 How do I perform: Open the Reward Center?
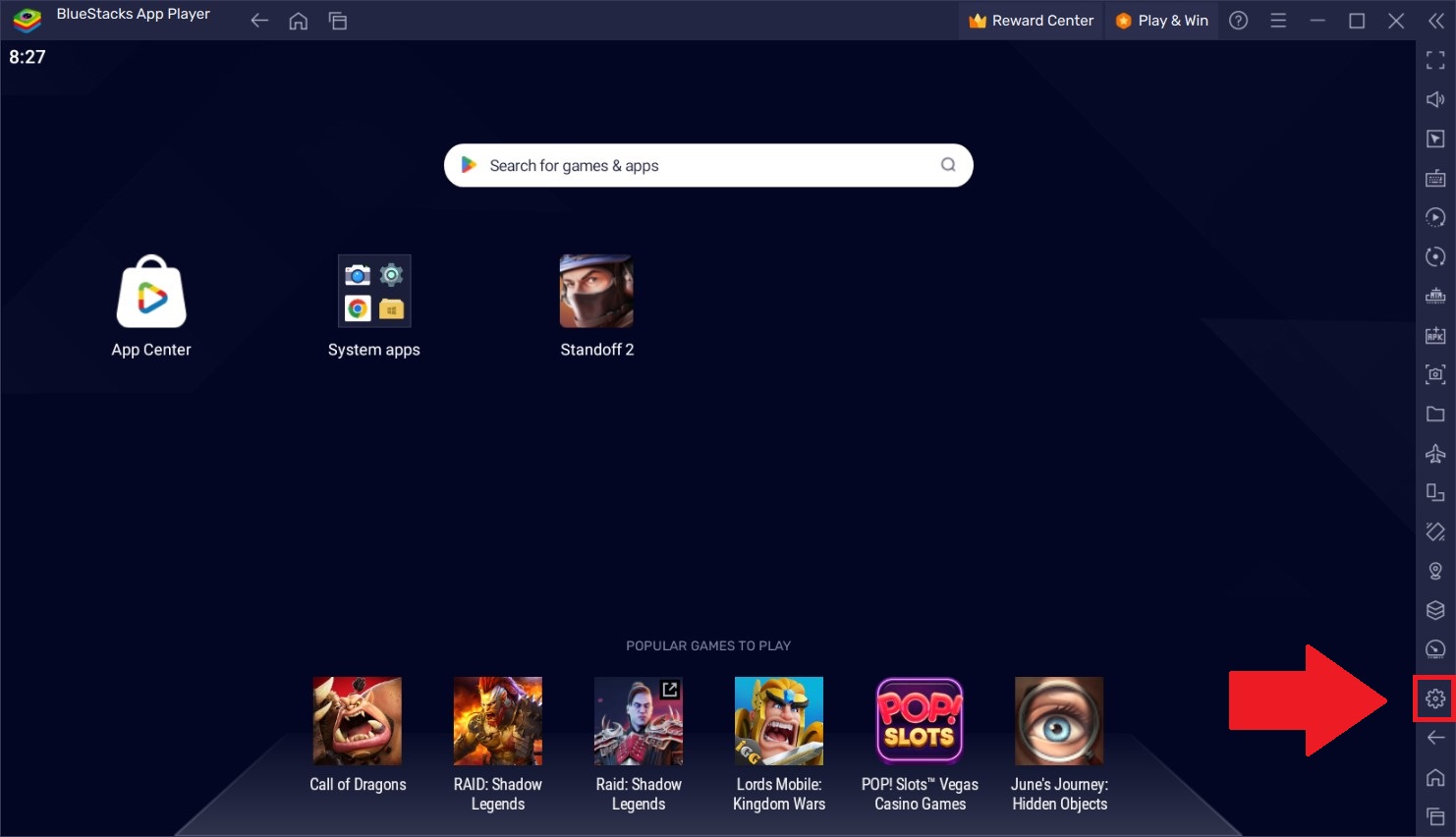coord(1031,20)
